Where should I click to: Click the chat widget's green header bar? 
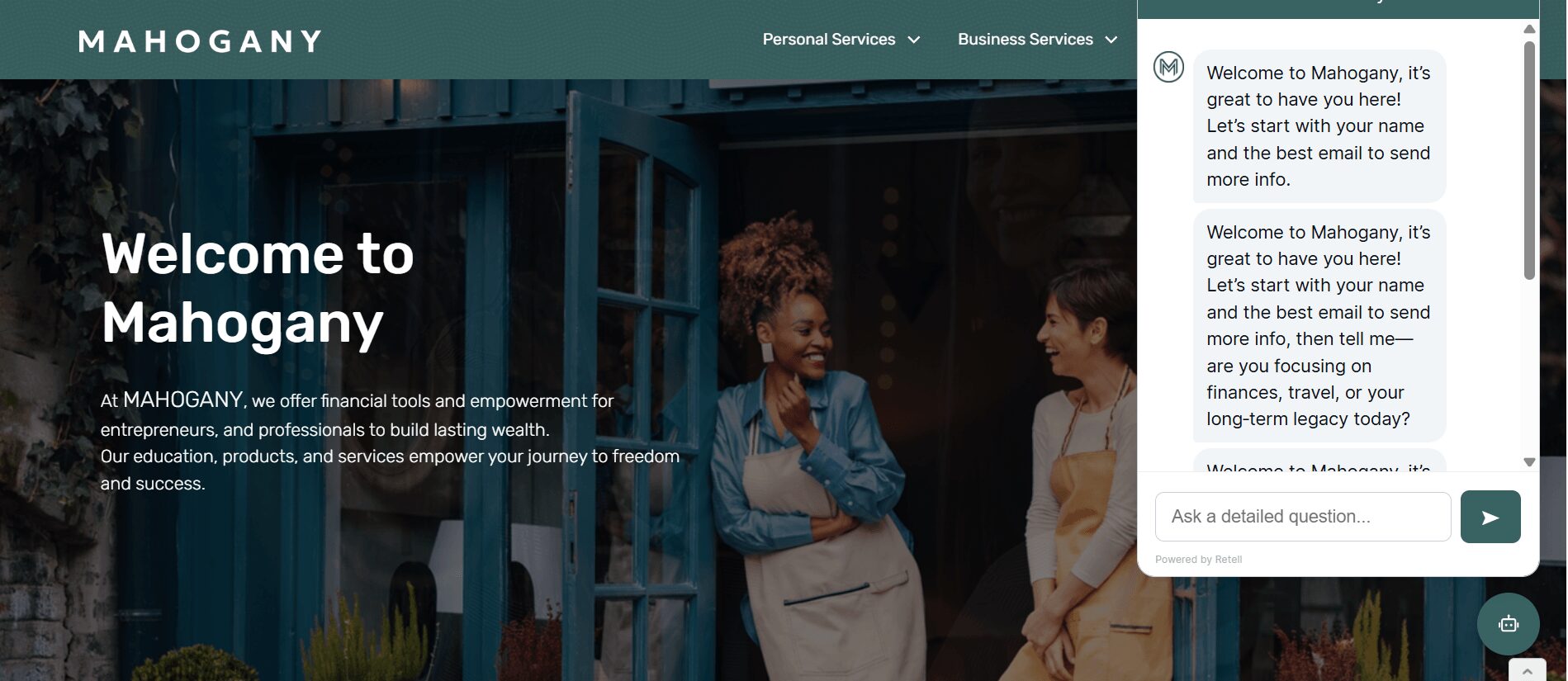tap(1338, 8)
